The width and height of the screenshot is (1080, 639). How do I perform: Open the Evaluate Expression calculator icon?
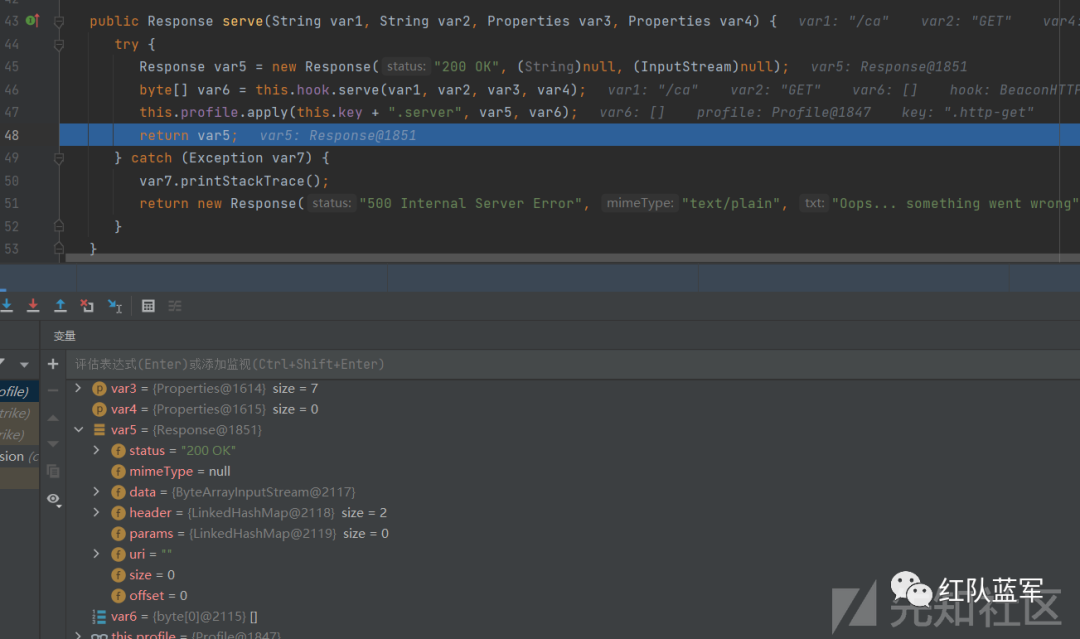pyautogui.click(x=148, y=305)
